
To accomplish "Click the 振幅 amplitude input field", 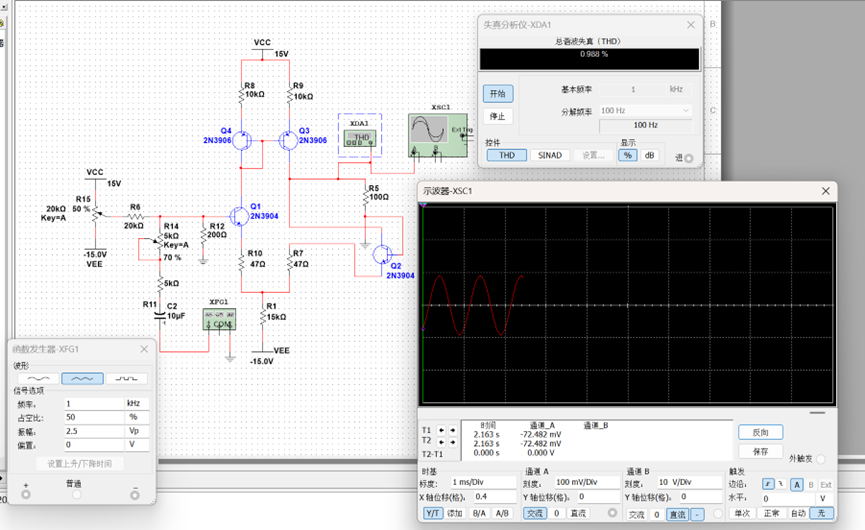I will click(94, 431).
